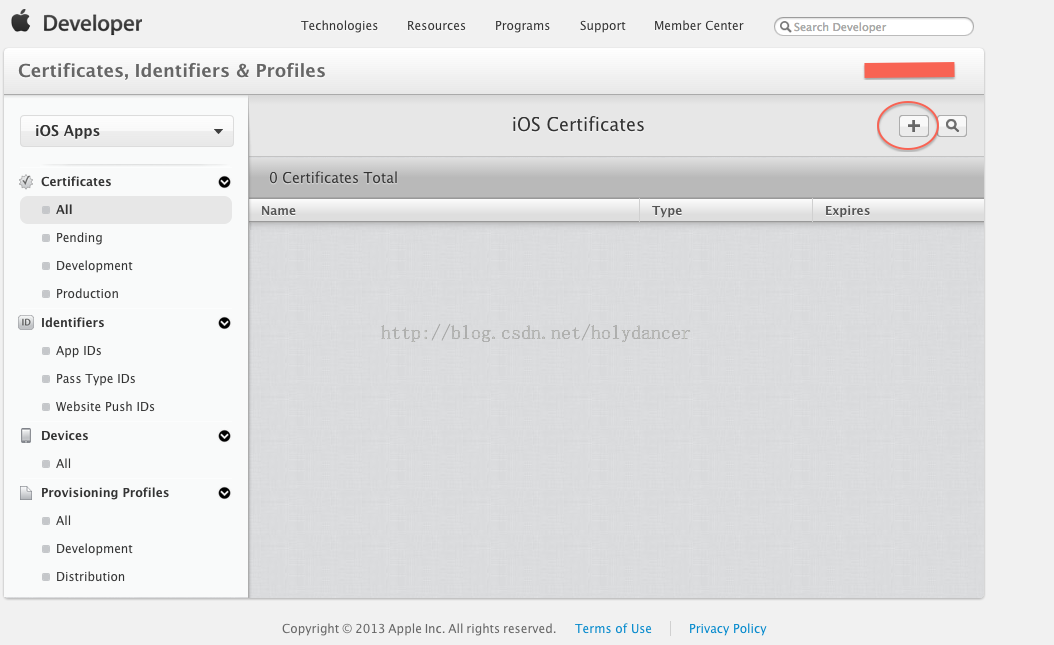Viewport: 1054px width, 645px height.
Task: Sort by the Type column header
Action: click(726, 210)
